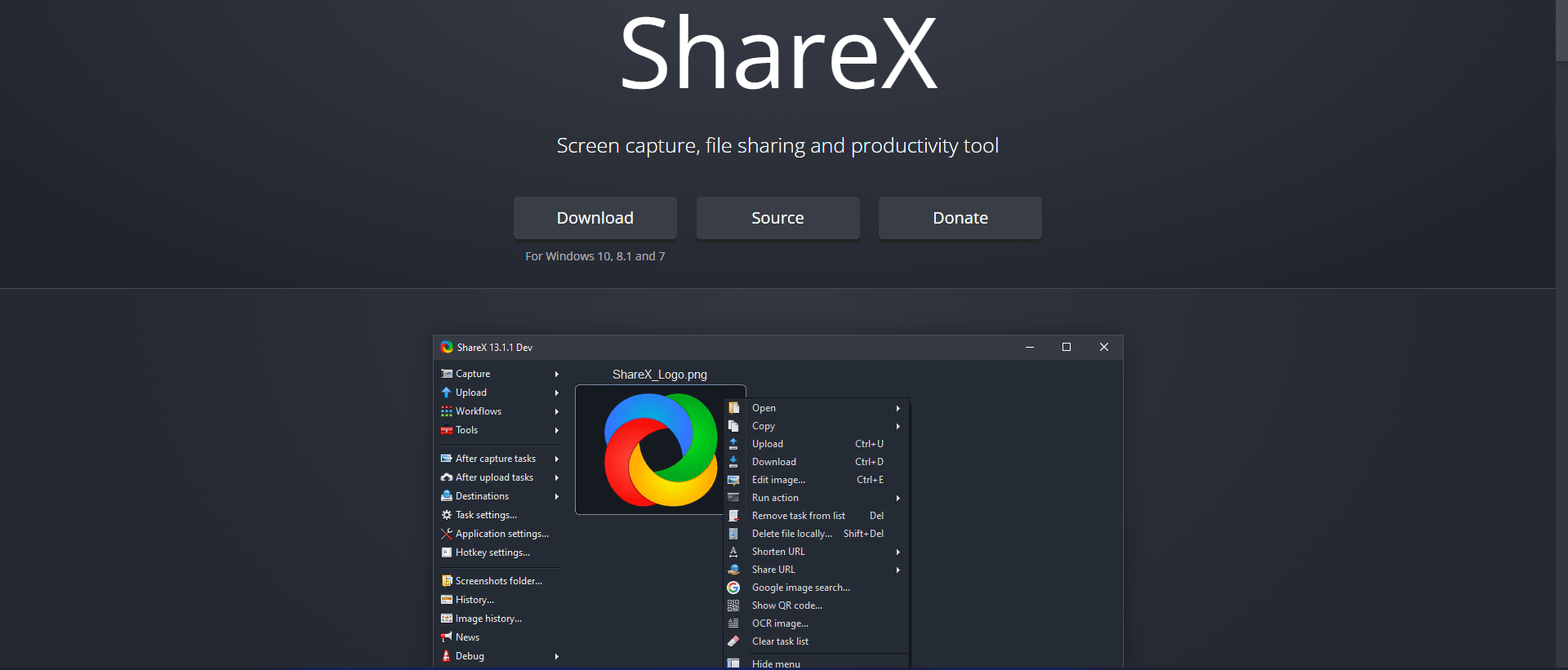Maximize the ShareX app window

click(x=1067, y=347)
